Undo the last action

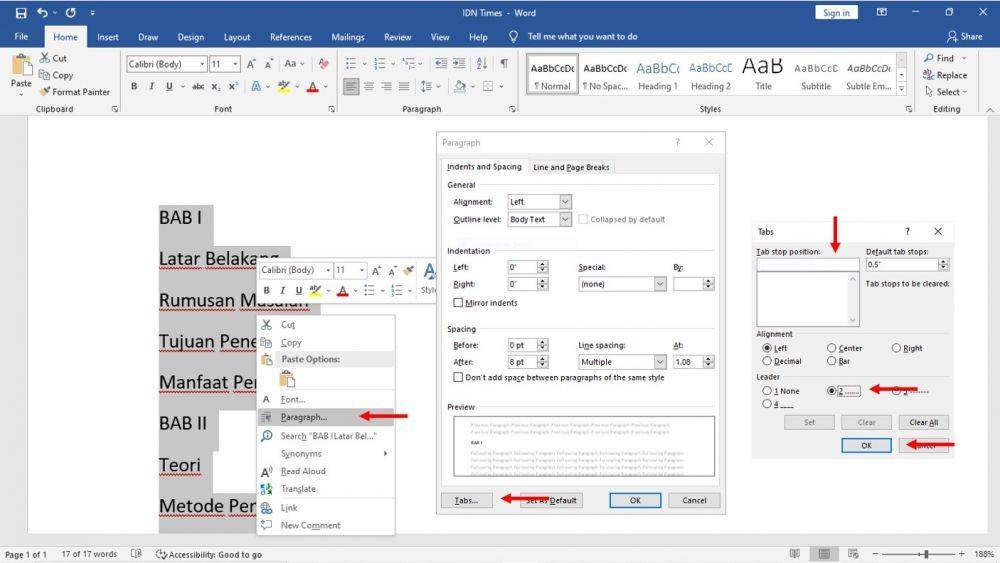42,12
